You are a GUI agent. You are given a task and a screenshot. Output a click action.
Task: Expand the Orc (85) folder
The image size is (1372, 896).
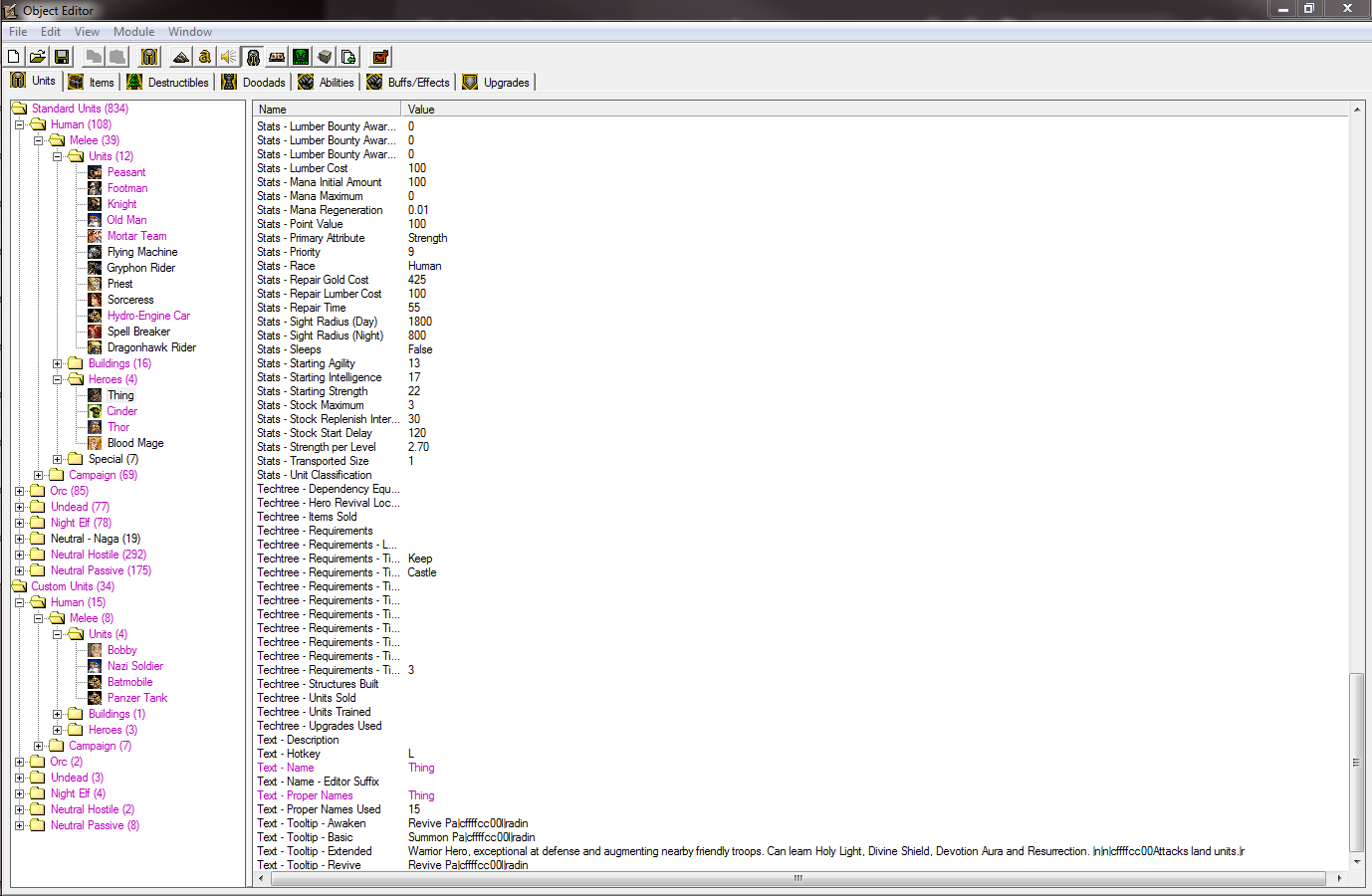click(19, 491)
